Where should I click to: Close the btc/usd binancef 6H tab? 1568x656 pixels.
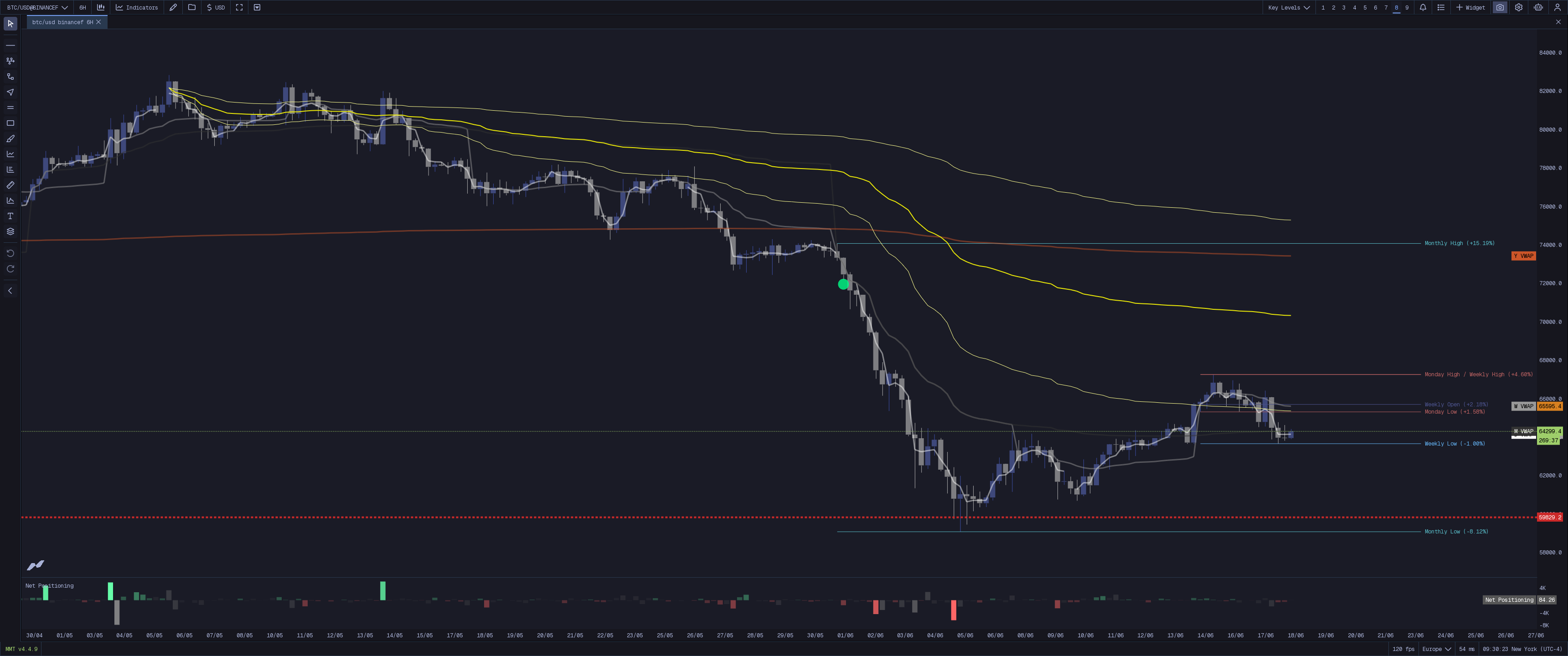point(98,22)
